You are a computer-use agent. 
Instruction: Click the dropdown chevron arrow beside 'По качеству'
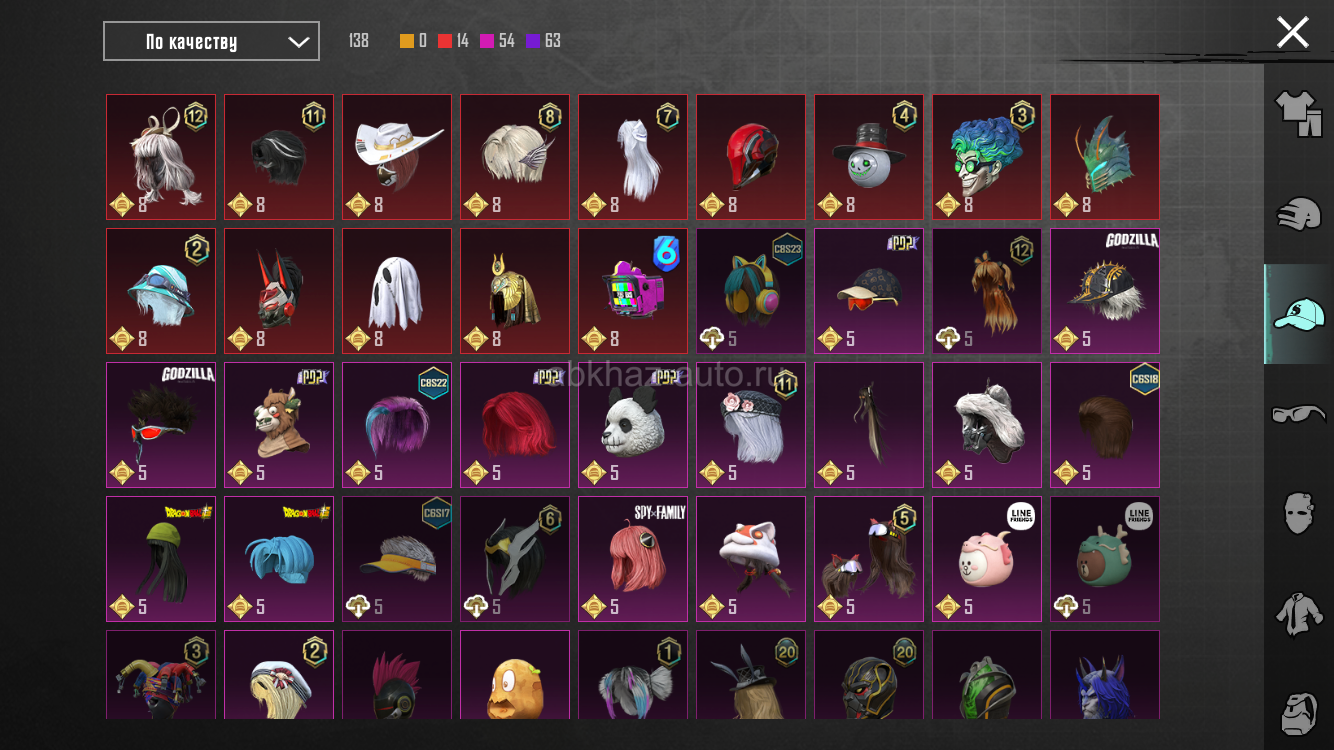pos(298,42)
